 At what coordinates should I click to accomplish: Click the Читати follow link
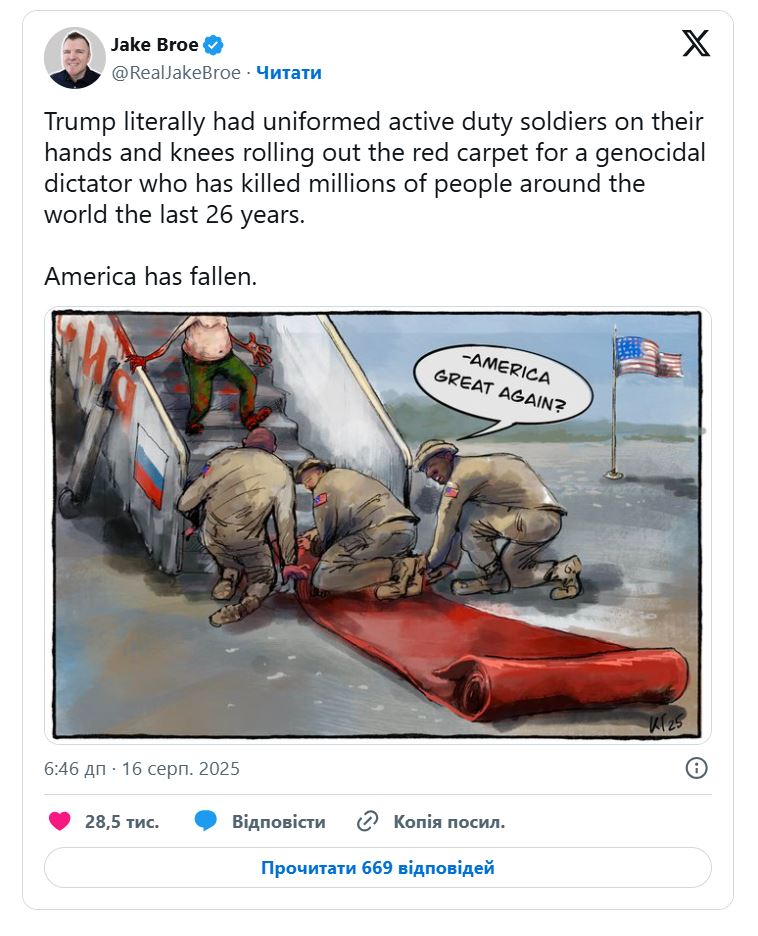(289, 73)
